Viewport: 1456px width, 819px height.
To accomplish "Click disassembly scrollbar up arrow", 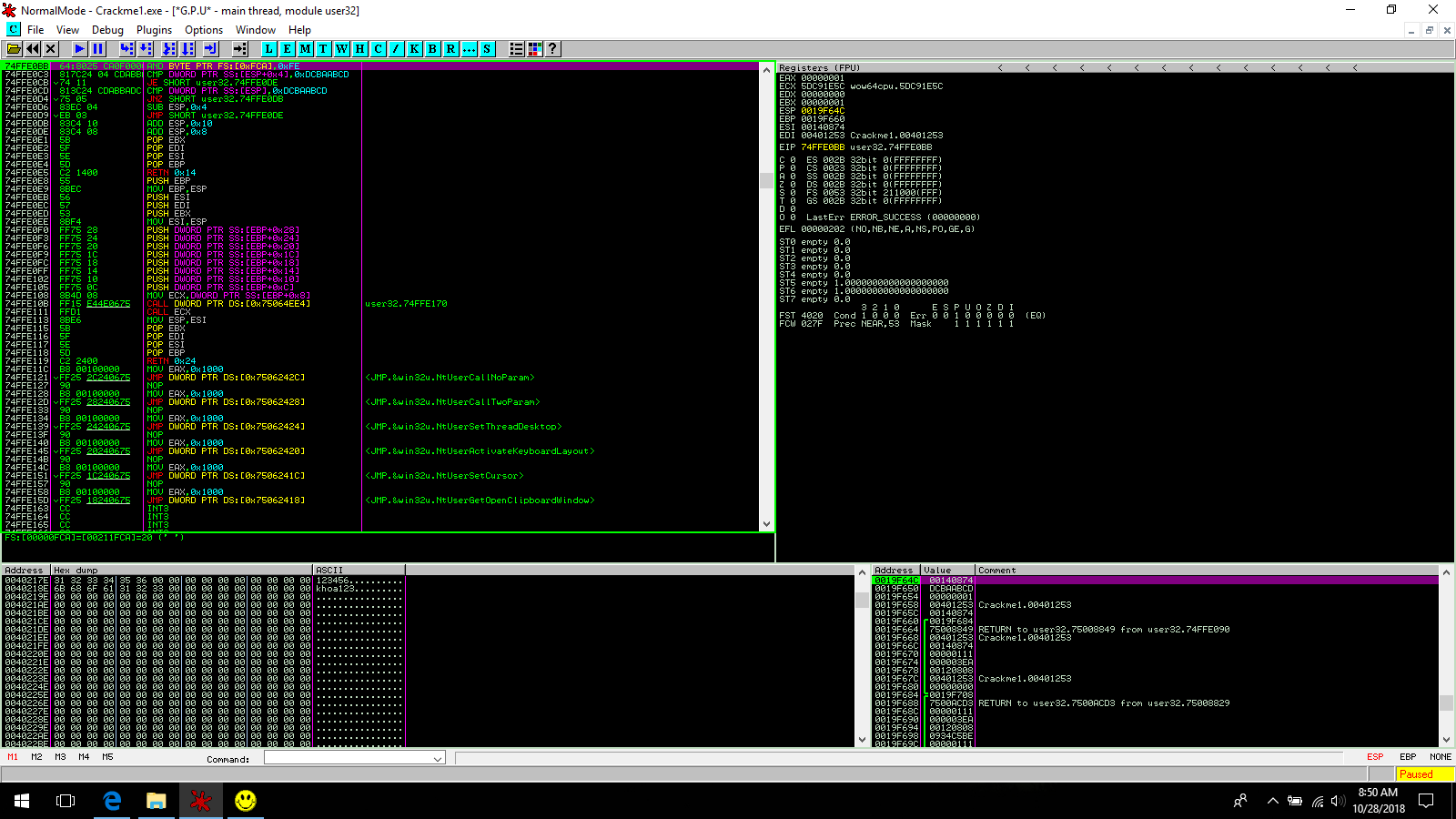I will click(766, 69).
